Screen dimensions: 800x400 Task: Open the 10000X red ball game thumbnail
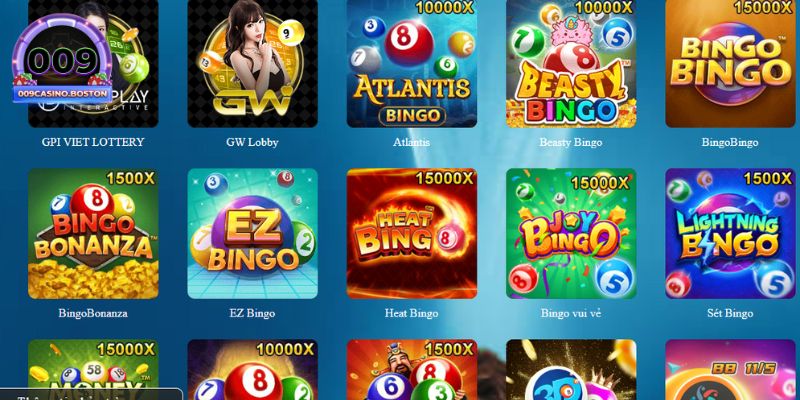pos(253,370)
